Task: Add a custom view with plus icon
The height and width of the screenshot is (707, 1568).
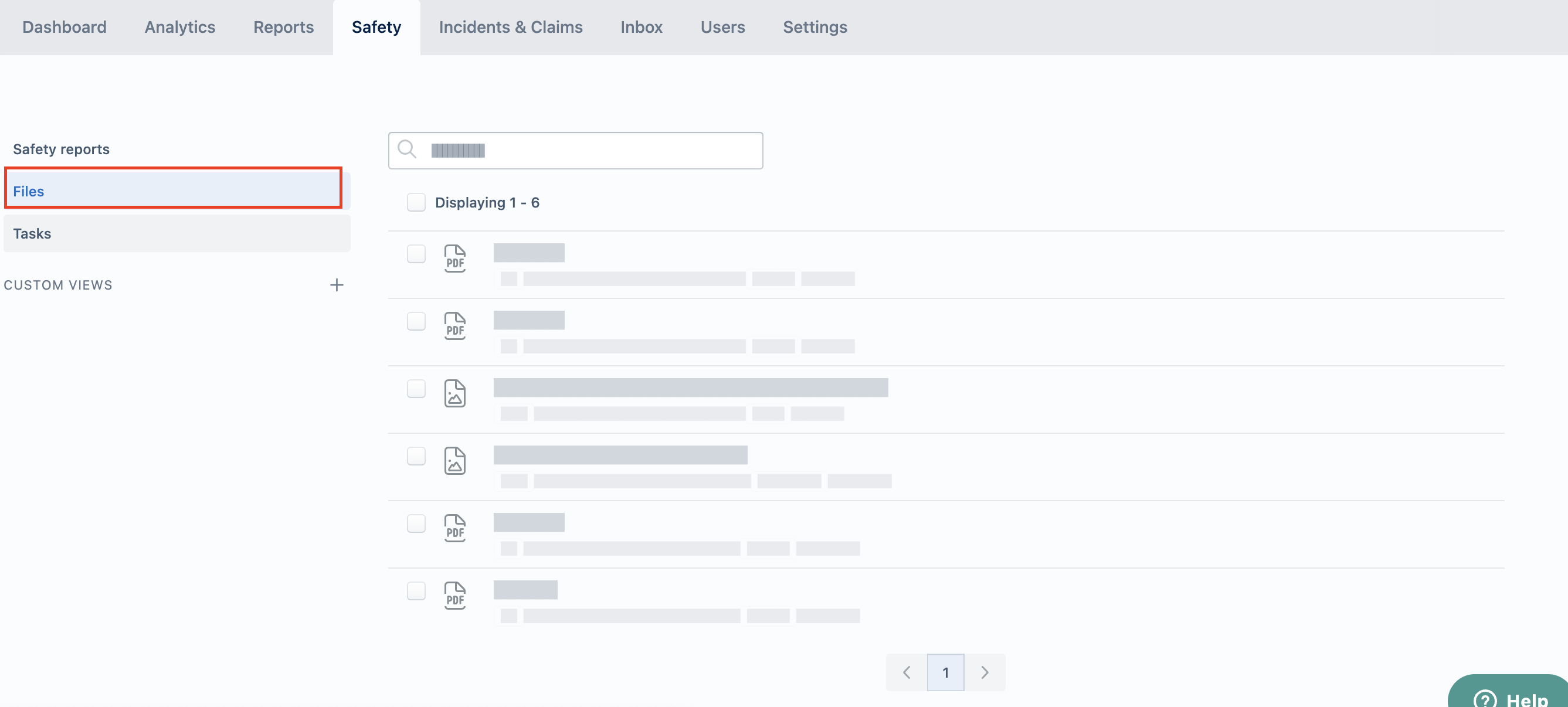Action: (x=336, y=285)
